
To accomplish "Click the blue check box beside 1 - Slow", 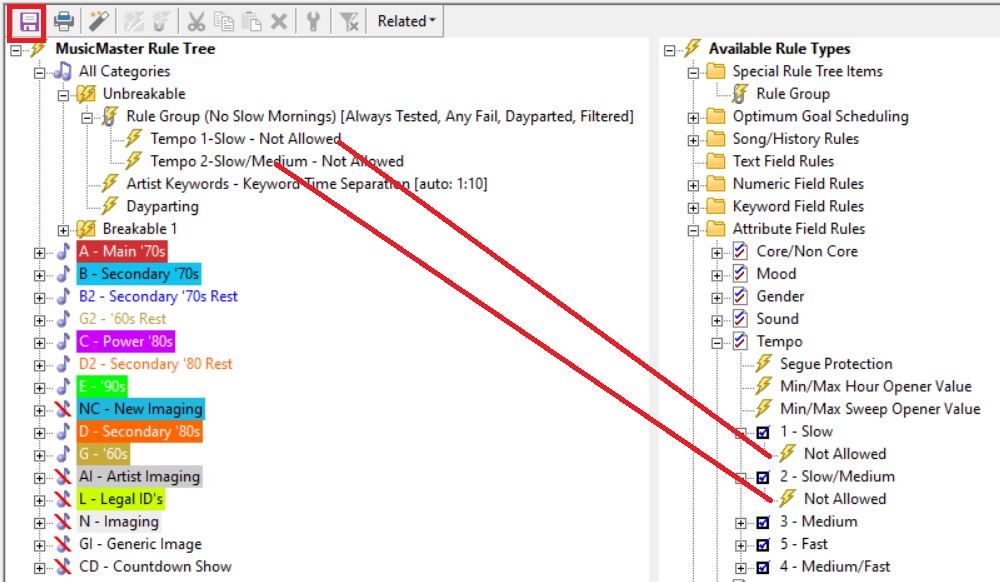I will (x=763, y=432).
